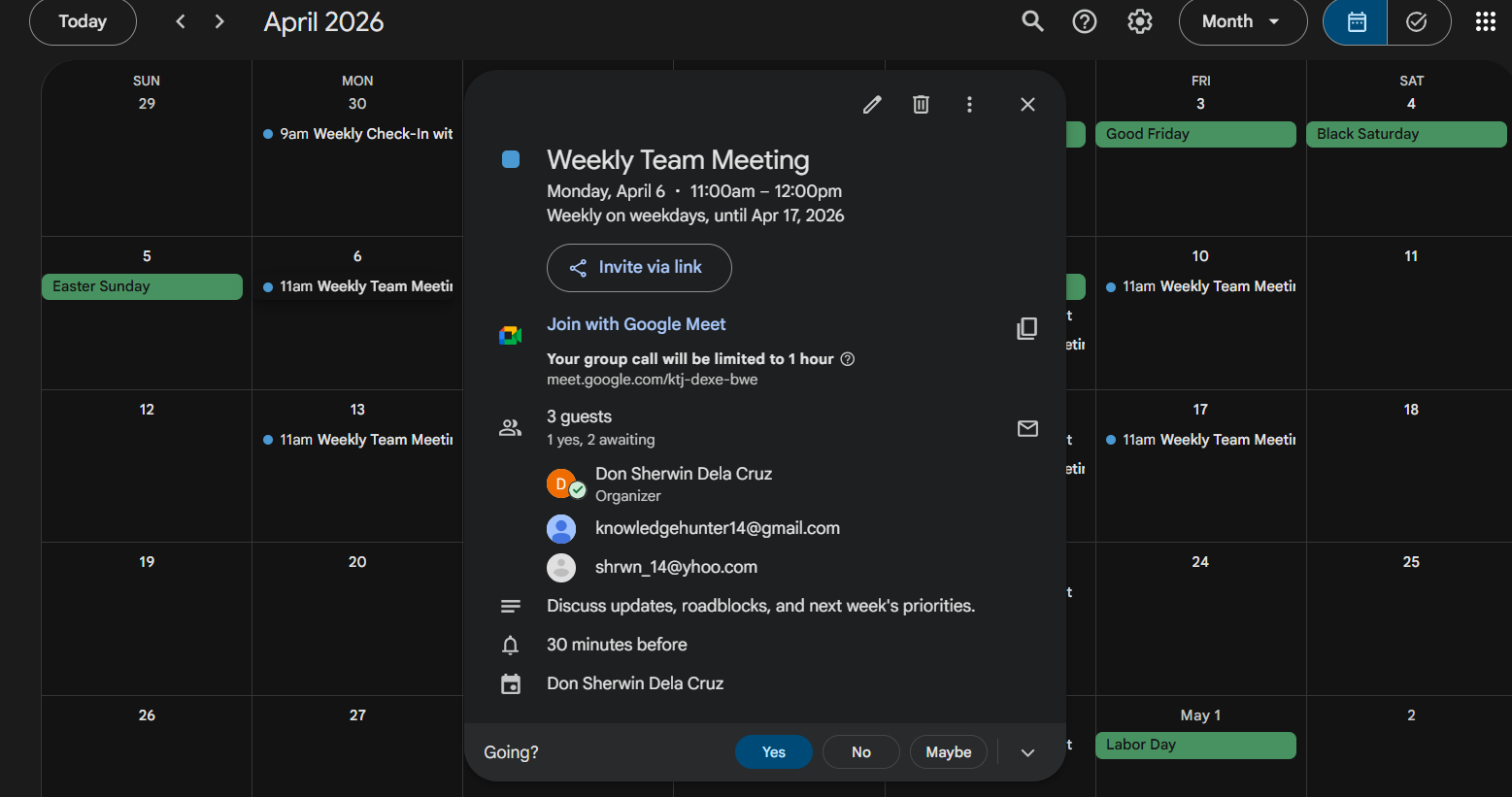Open the Support help icon
The width and height of the screenshot is (1512, 797).
click(x=1084, y=21)
